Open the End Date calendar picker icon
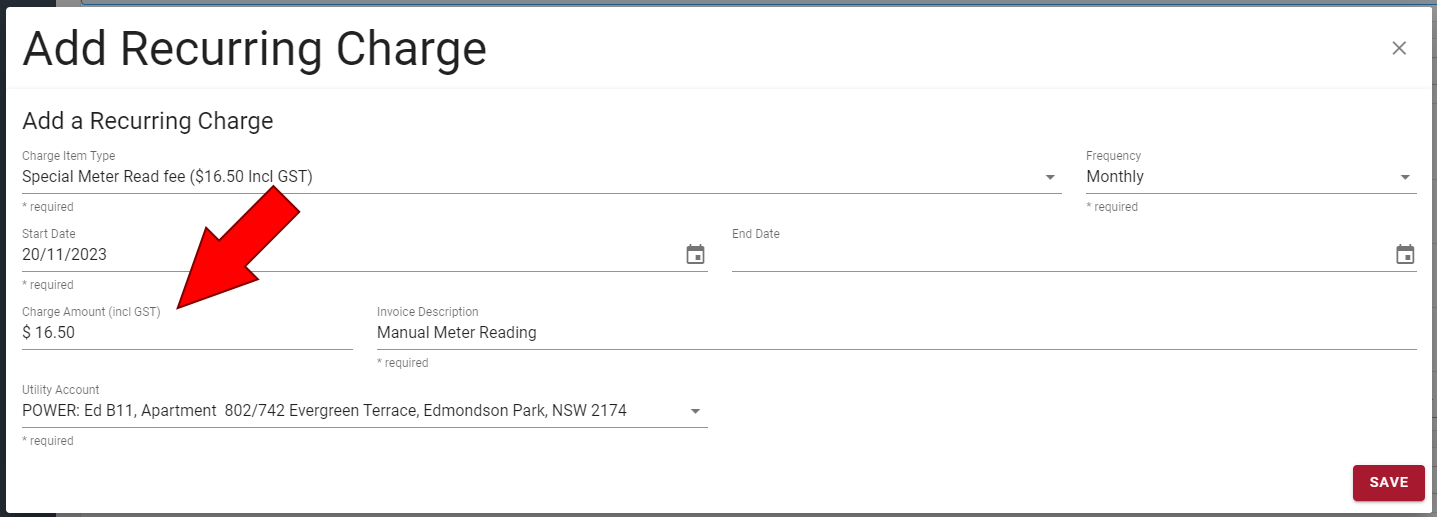Viewport: 1437px width, 517px height. (1405, 255)
